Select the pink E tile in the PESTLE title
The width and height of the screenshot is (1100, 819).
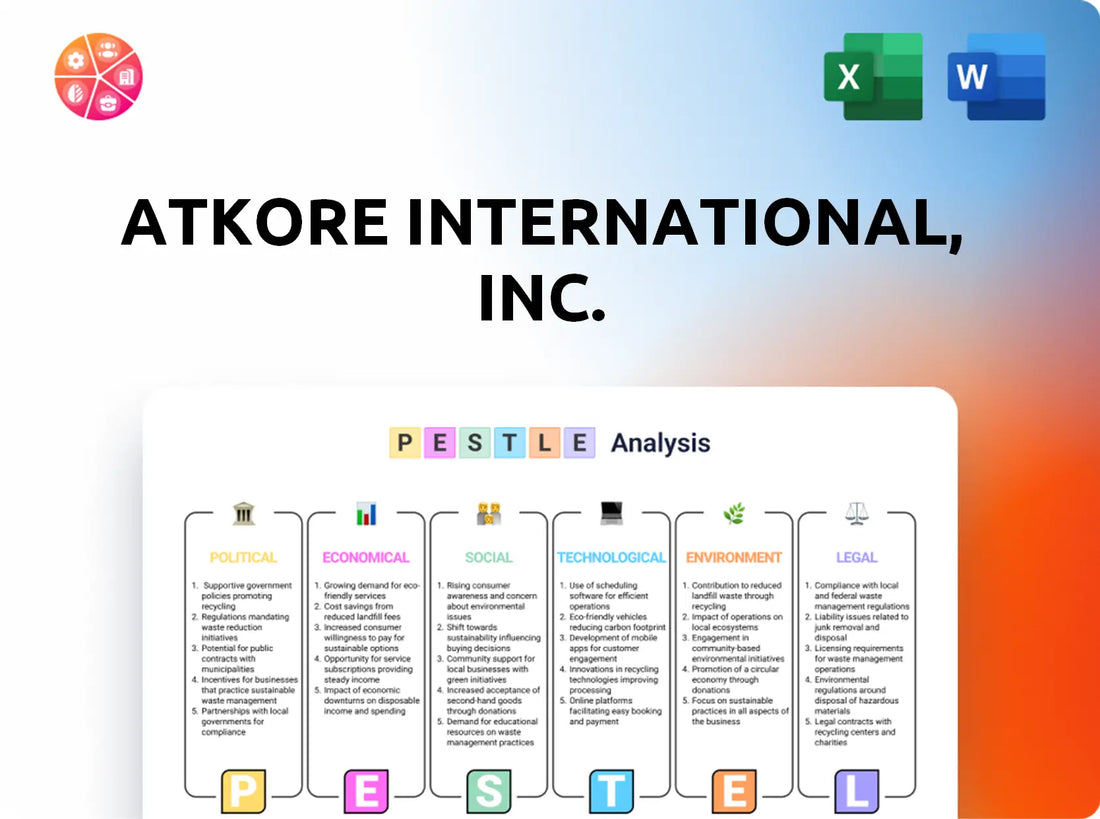pos(440,443)
